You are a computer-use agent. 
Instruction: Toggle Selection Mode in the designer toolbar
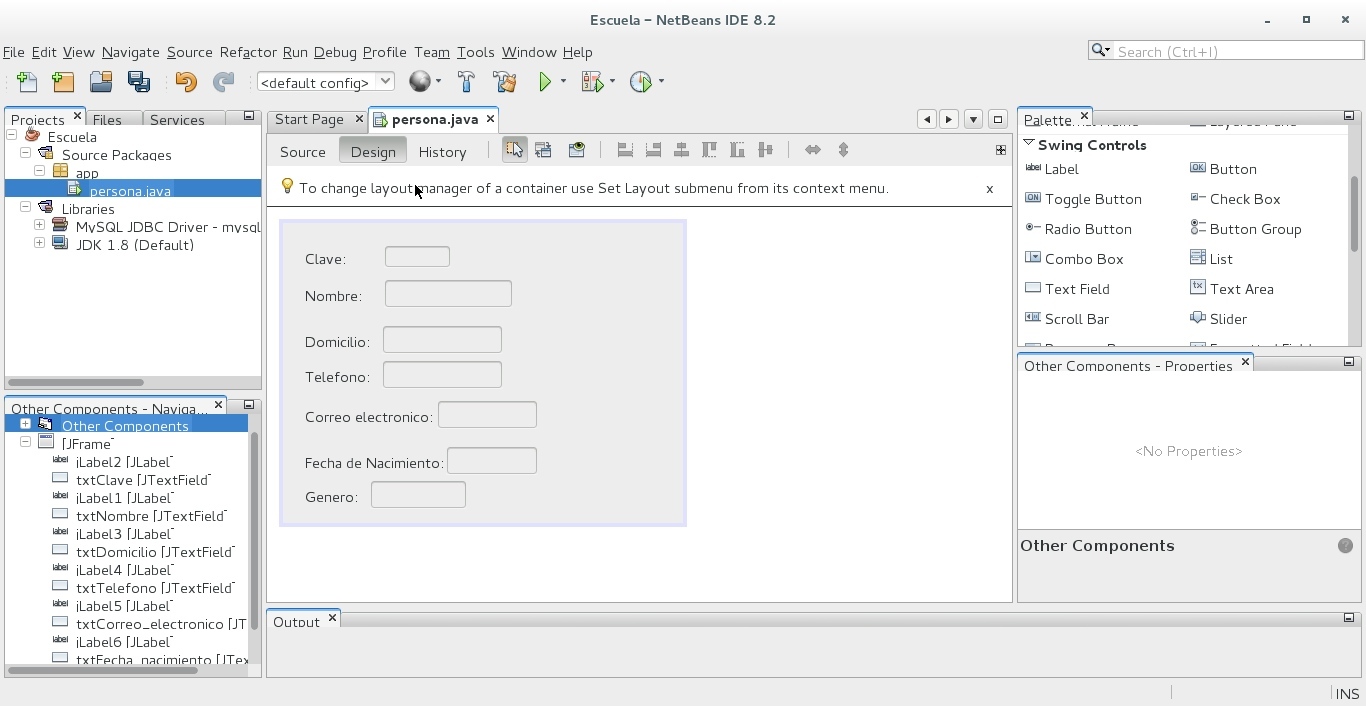tap(514, 150)
